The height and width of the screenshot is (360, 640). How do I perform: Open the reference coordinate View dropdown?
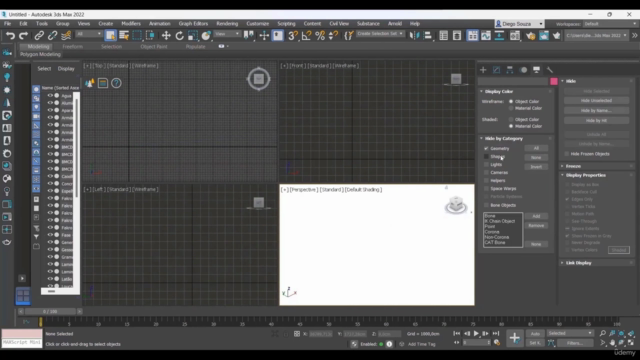click(x=227, y=34)
